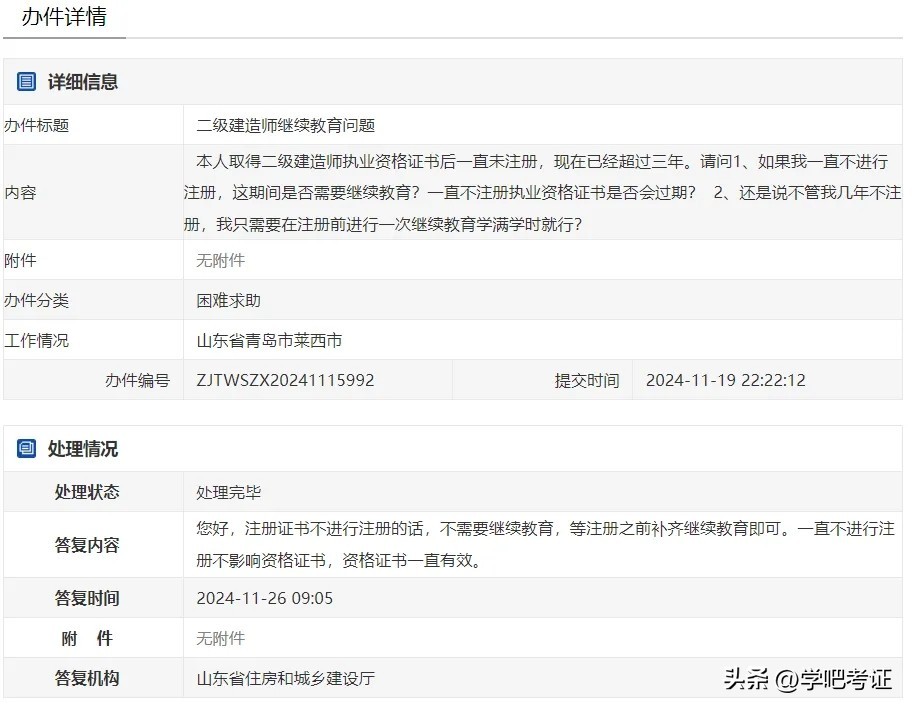Click the title 二级建造师继续教育问题
The height and width of the screenshot is (711, 912).
point(285,125)
